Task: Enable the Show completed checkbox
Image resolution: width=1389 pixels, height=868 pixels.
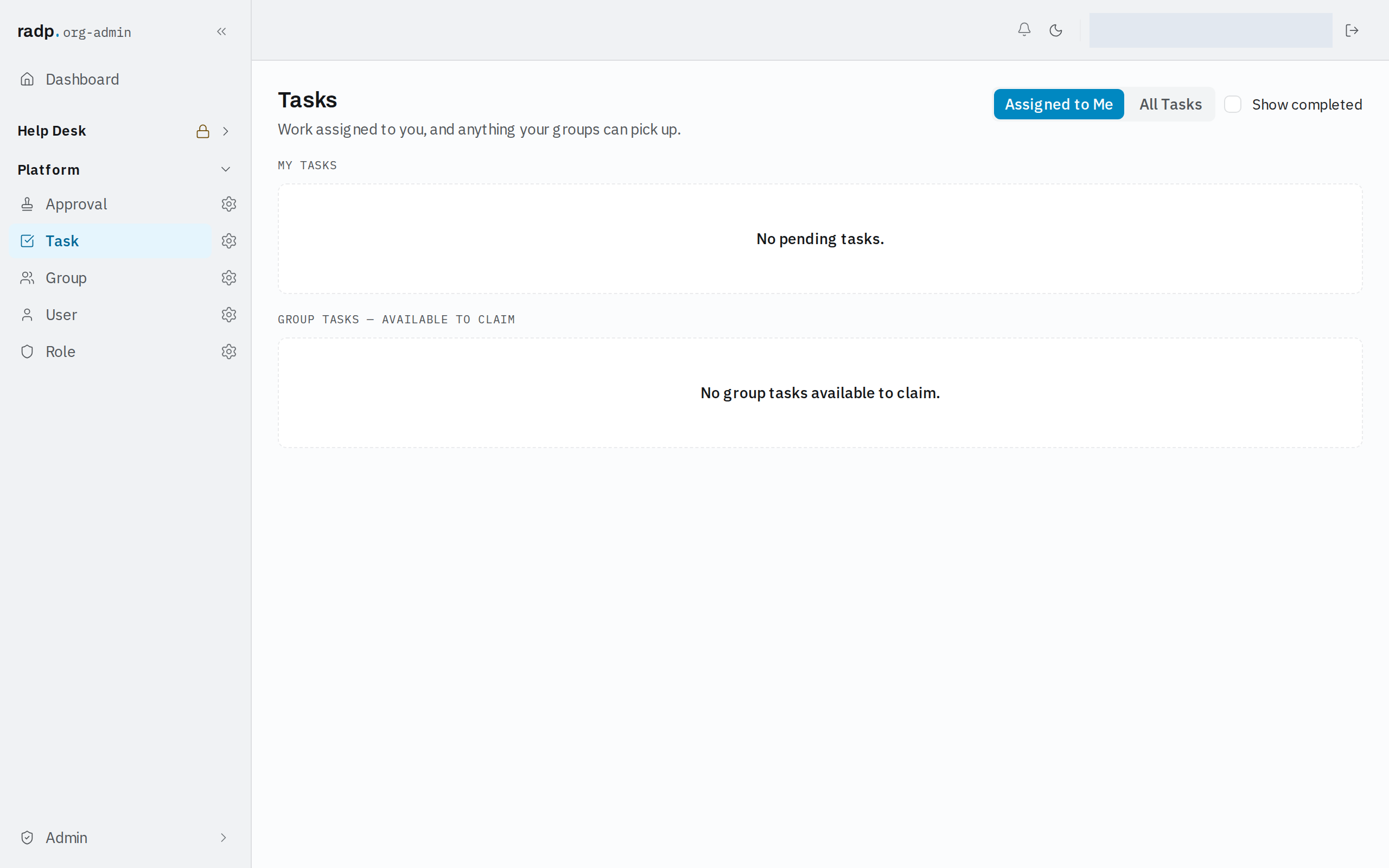Action: (x=1232, y=105)
